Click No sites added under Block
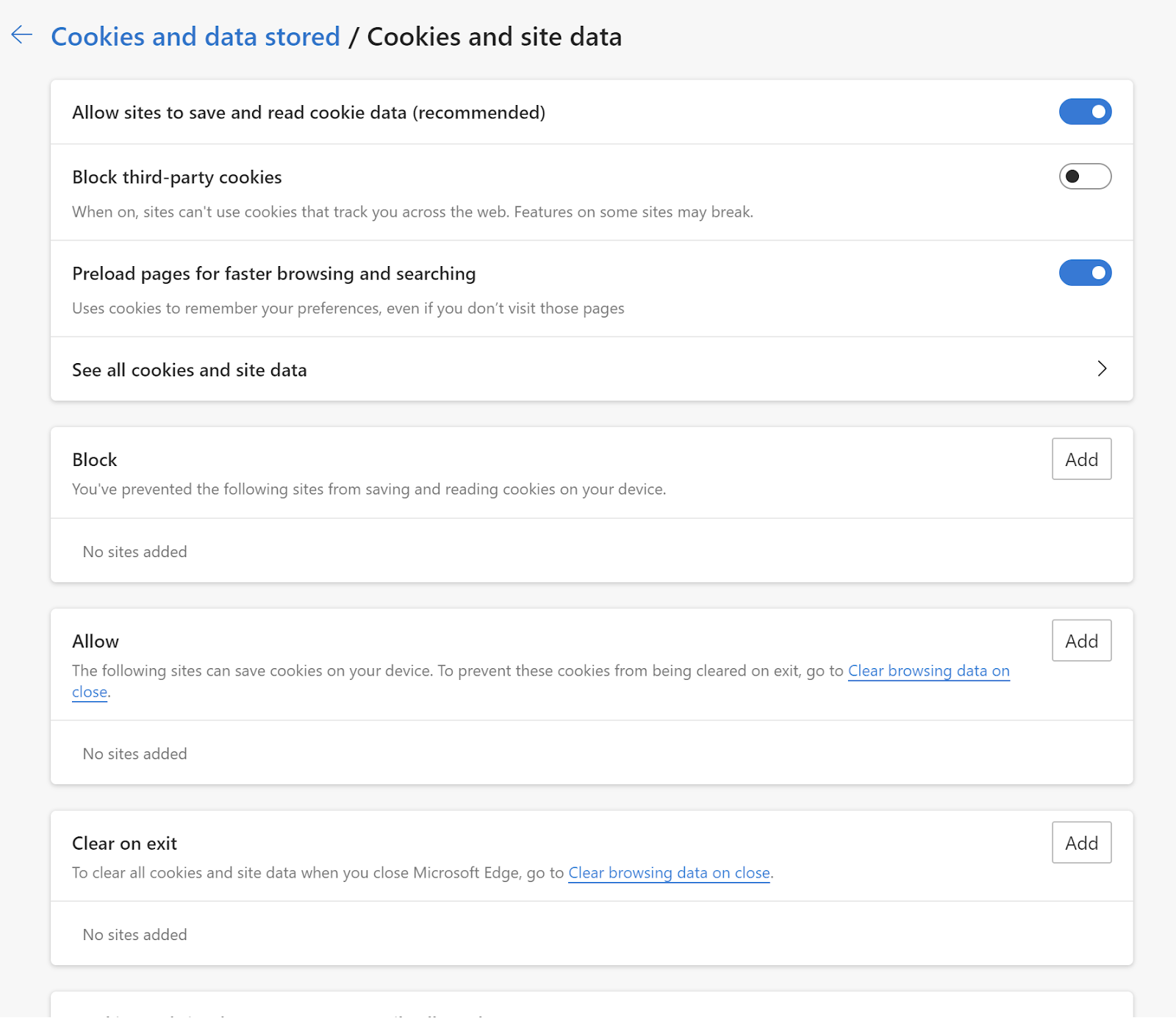This screenshot has width=1176, height=1018. (x=135, y=551)
